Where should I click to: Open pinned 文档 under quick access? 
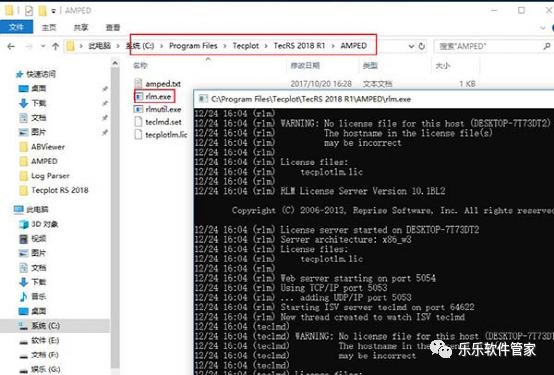point(39,118)
